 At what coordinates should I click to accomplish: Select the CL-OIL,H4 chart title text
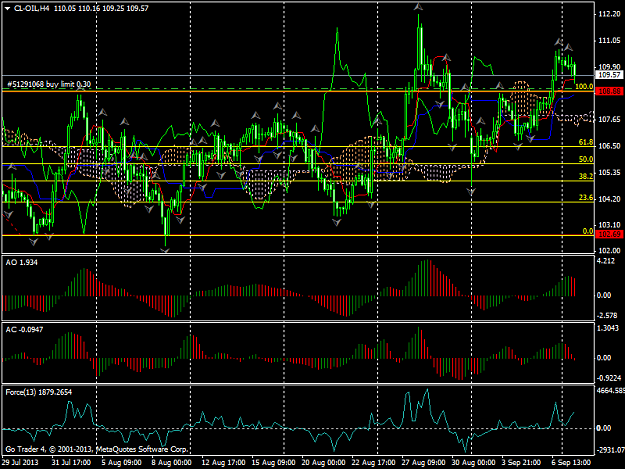tap(32, 8)
